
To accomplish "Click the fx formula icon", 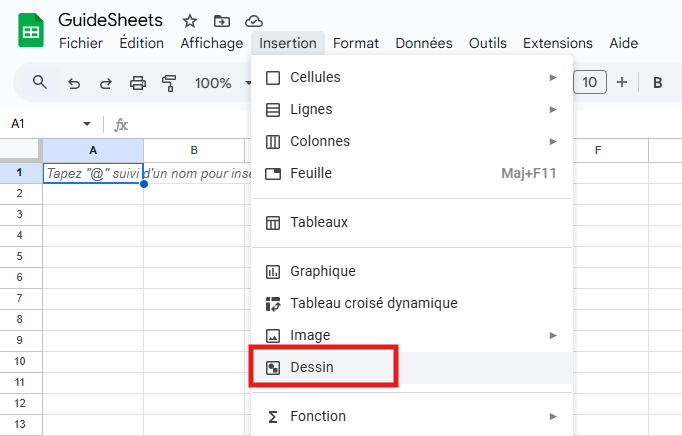I will pos(120,125).
